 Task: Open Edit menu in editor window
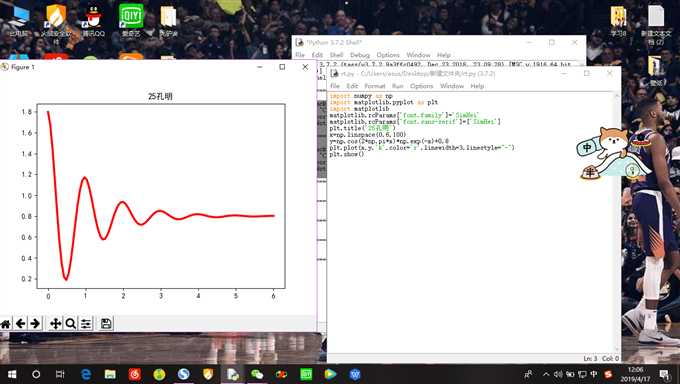click(x=352, y=86)
